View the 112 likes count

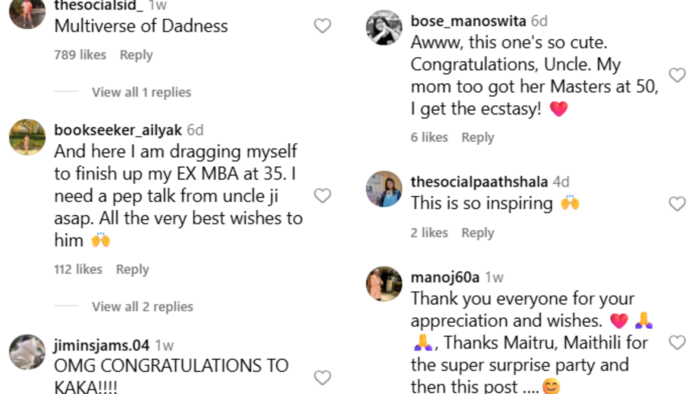[x=78, y=270]
